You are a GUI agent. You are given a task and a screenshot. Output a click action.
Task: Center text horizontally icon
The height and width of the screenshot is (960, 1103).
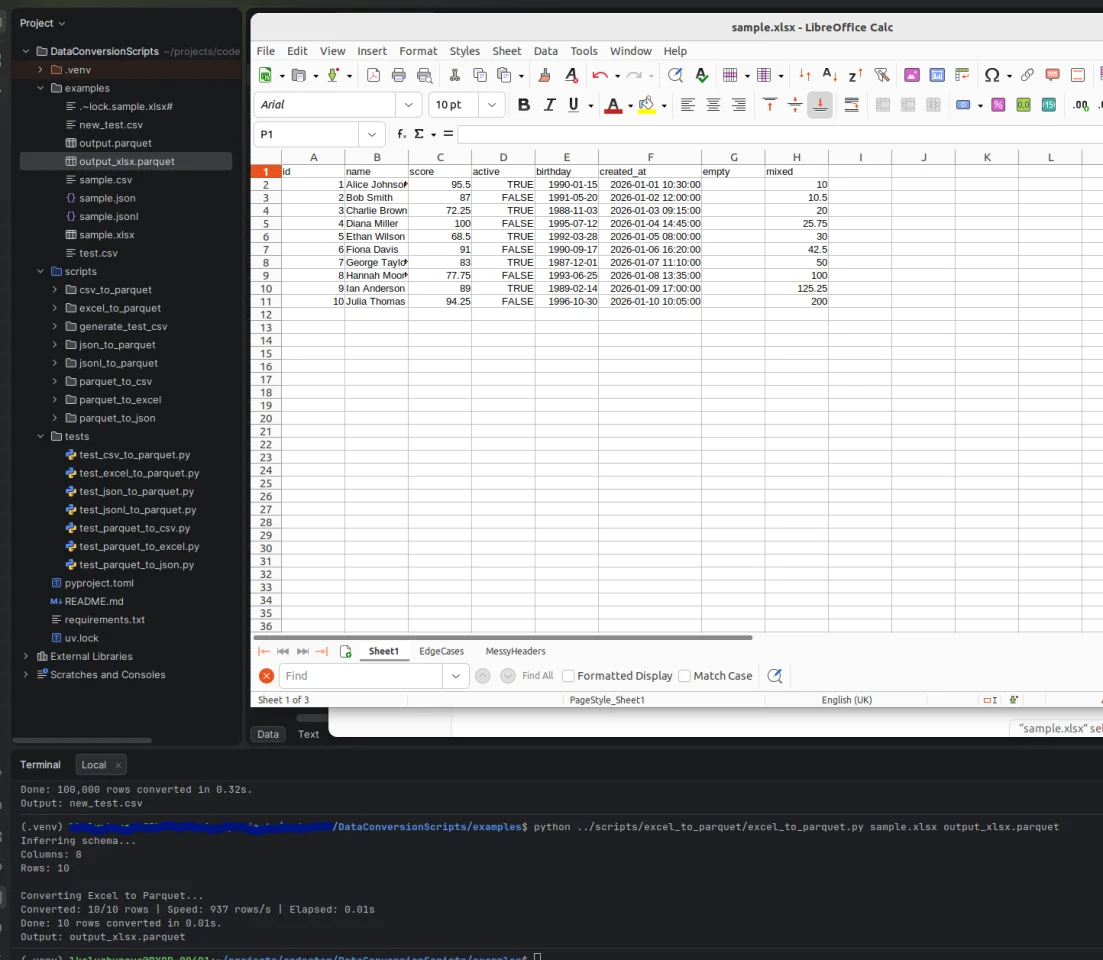[x=713, y=105]
